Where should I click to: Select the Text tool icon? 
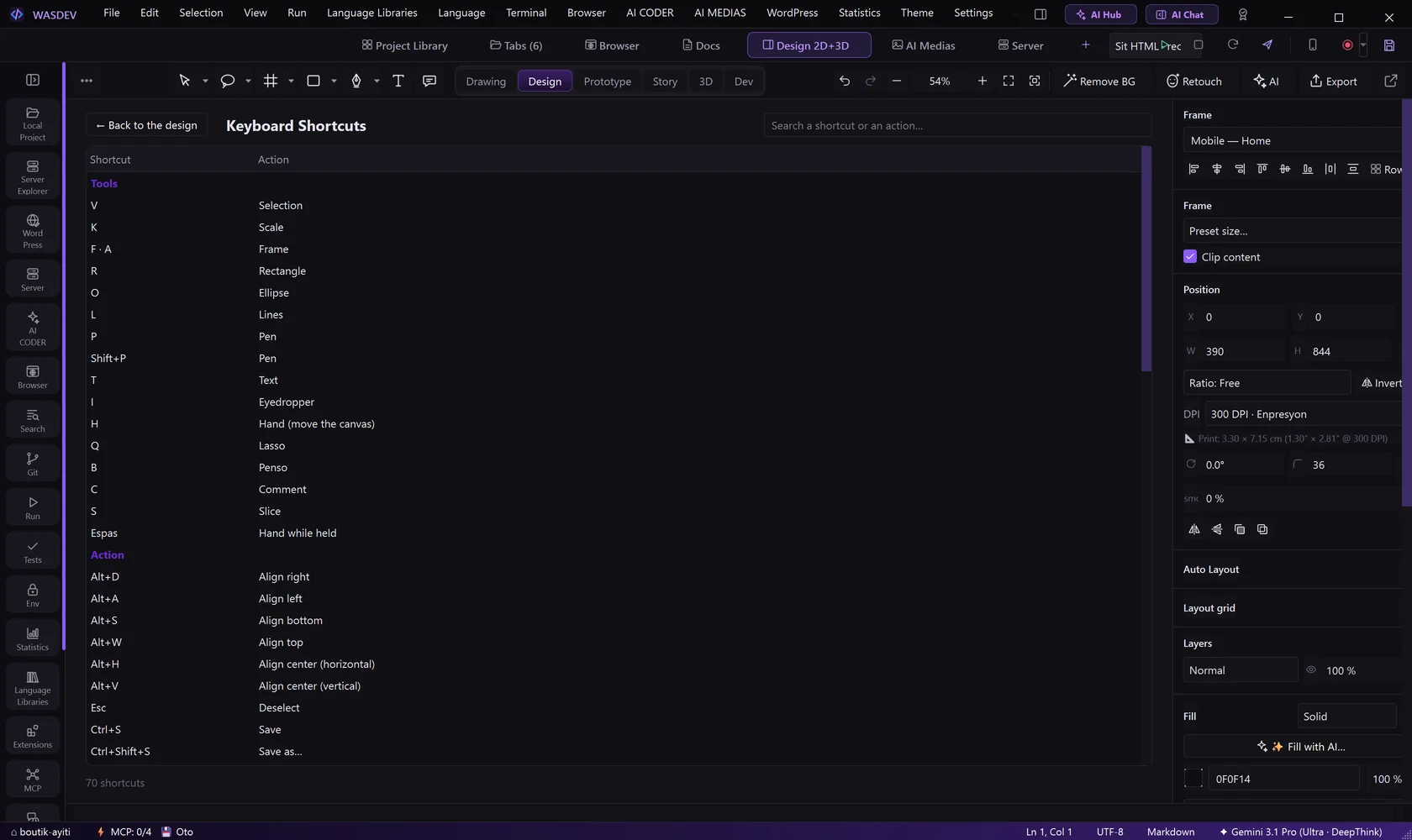pyautogui.click(x=398, y=81)
